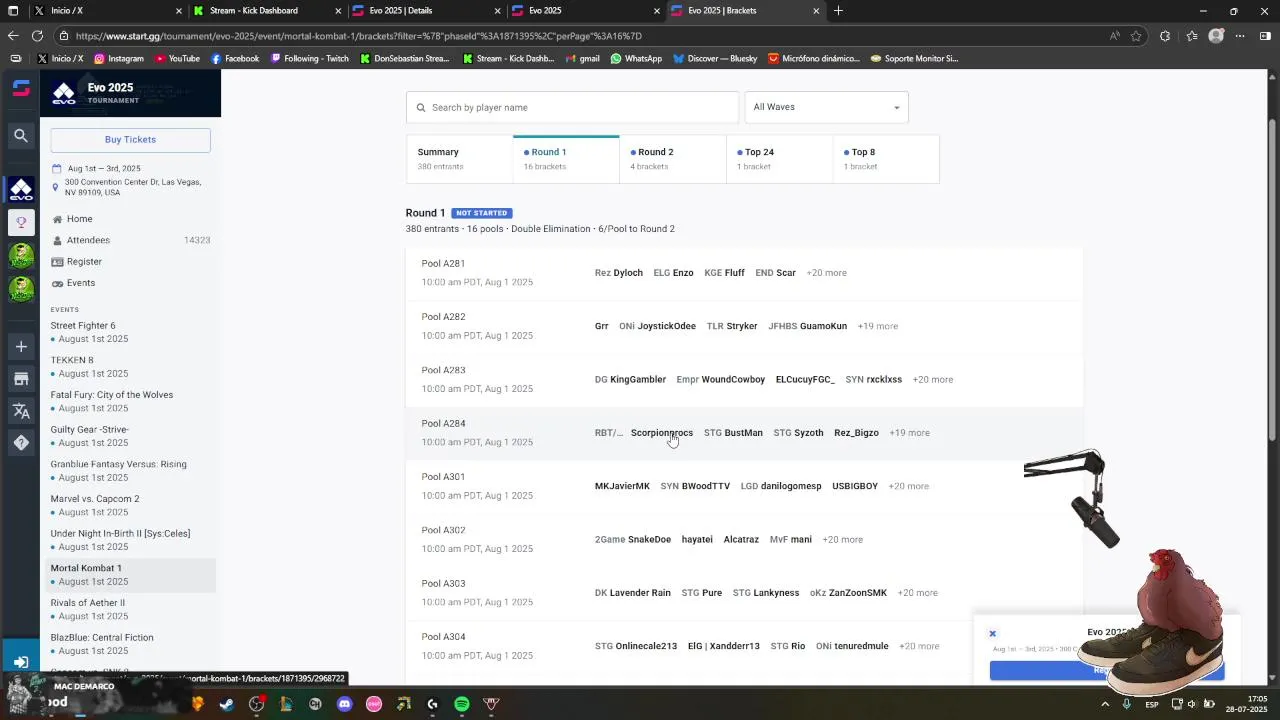Click the plus icon in left sidebar
The height and width of the screenshot is (720, 1280).
[21, 347]
